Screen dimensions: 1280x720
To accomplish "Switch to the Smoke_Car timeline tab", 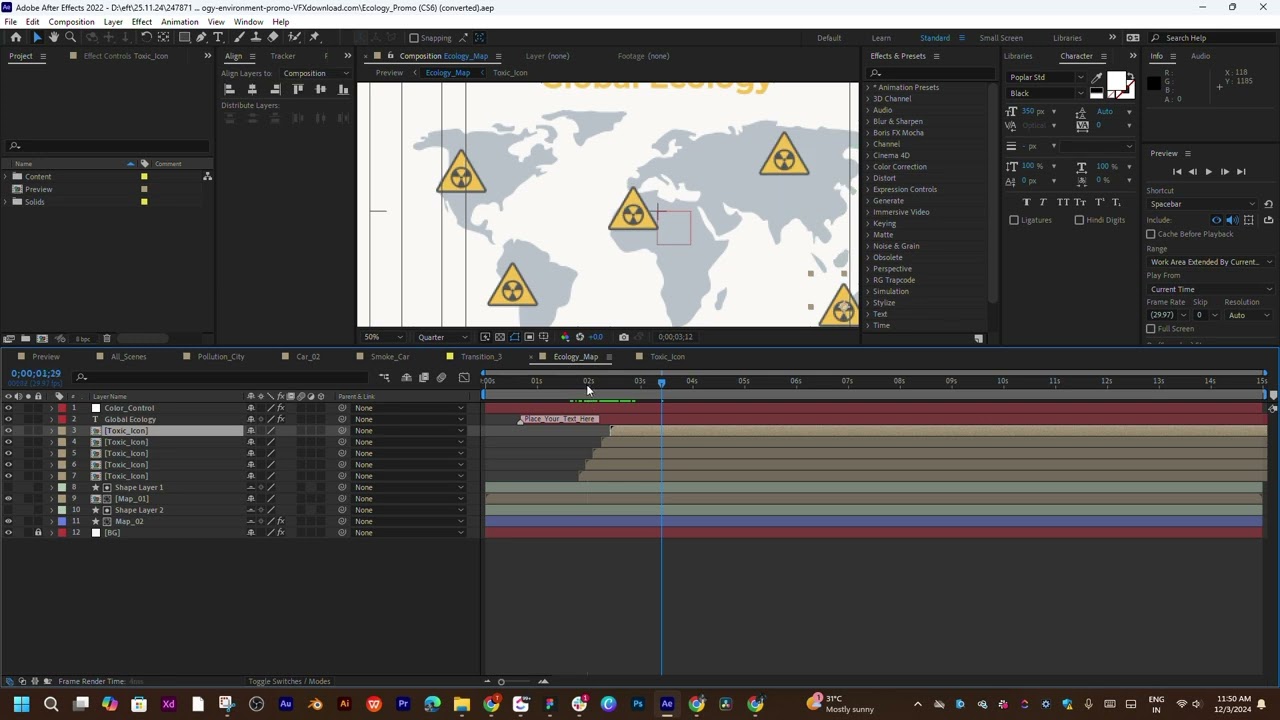I will [x=390, y=357].
